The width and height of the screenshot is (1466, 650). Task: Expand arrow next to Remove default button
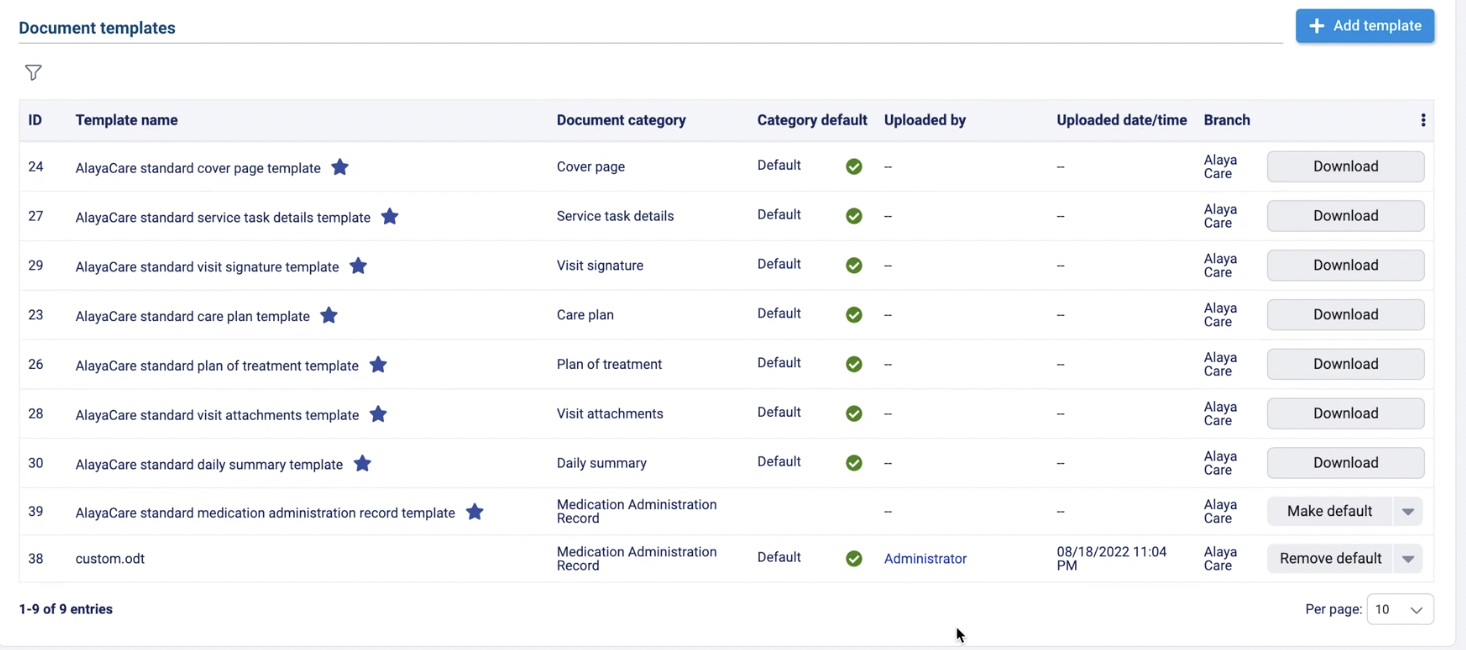pyautogui.click(x=1408, y=559)
